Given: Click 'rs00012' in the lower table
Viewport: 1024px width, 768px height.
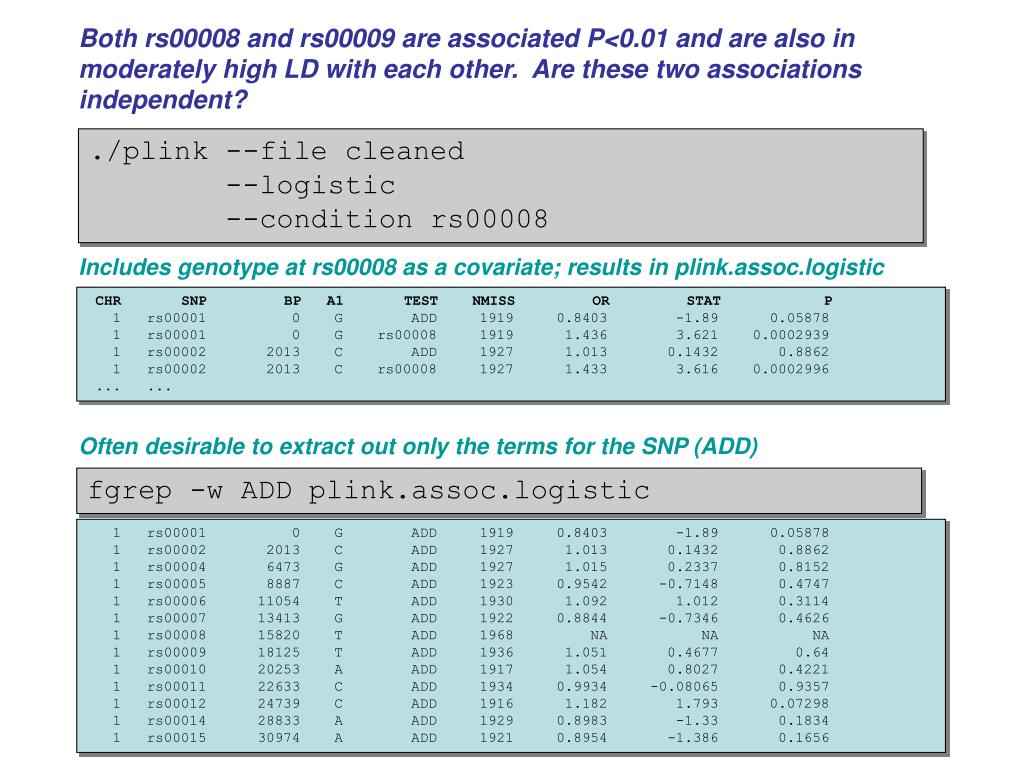Looking at the screenshot, I should tap(176, 703).
